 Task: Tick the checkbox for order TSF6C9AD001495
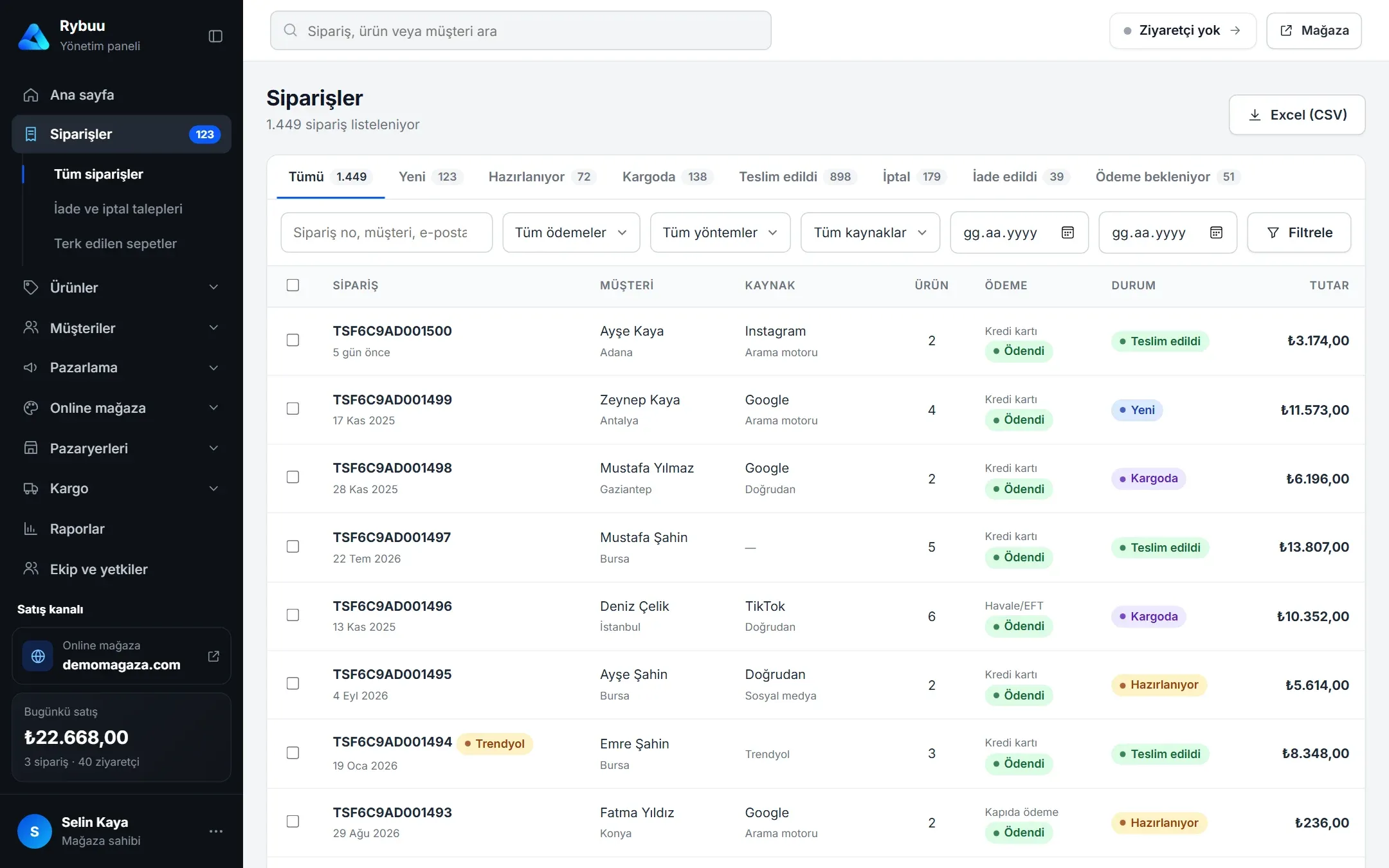coord(293,683)
